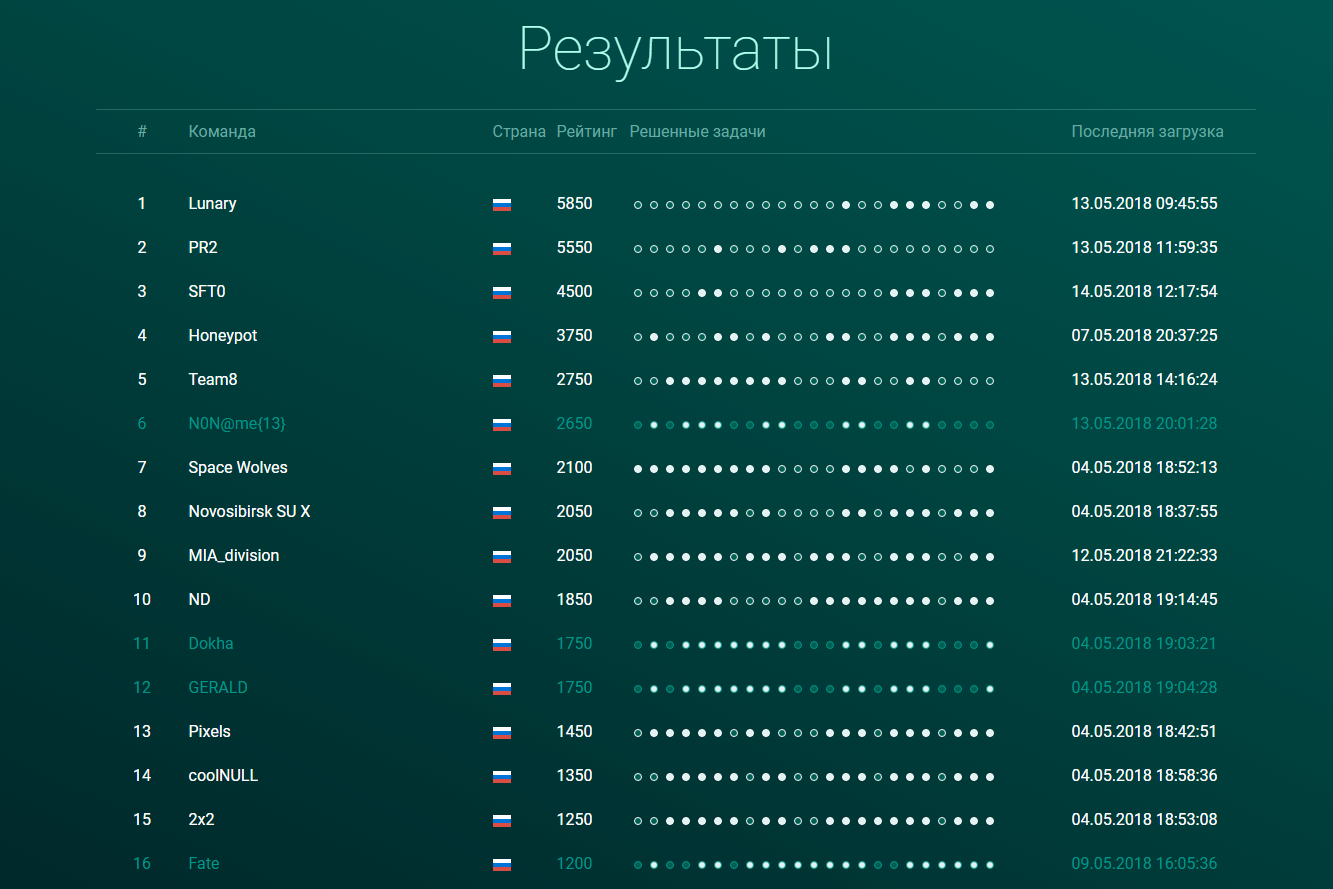Click the flag beside MIA_division team

[x=502, y=557]
